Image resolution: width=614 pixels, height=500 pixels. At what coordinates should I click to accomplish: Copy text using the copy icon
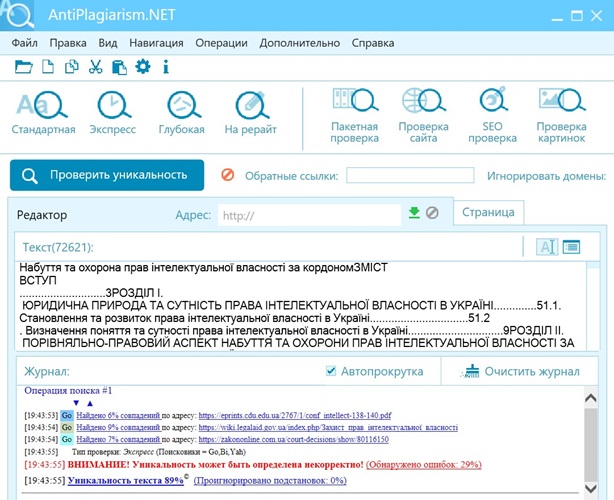(72, 67)
